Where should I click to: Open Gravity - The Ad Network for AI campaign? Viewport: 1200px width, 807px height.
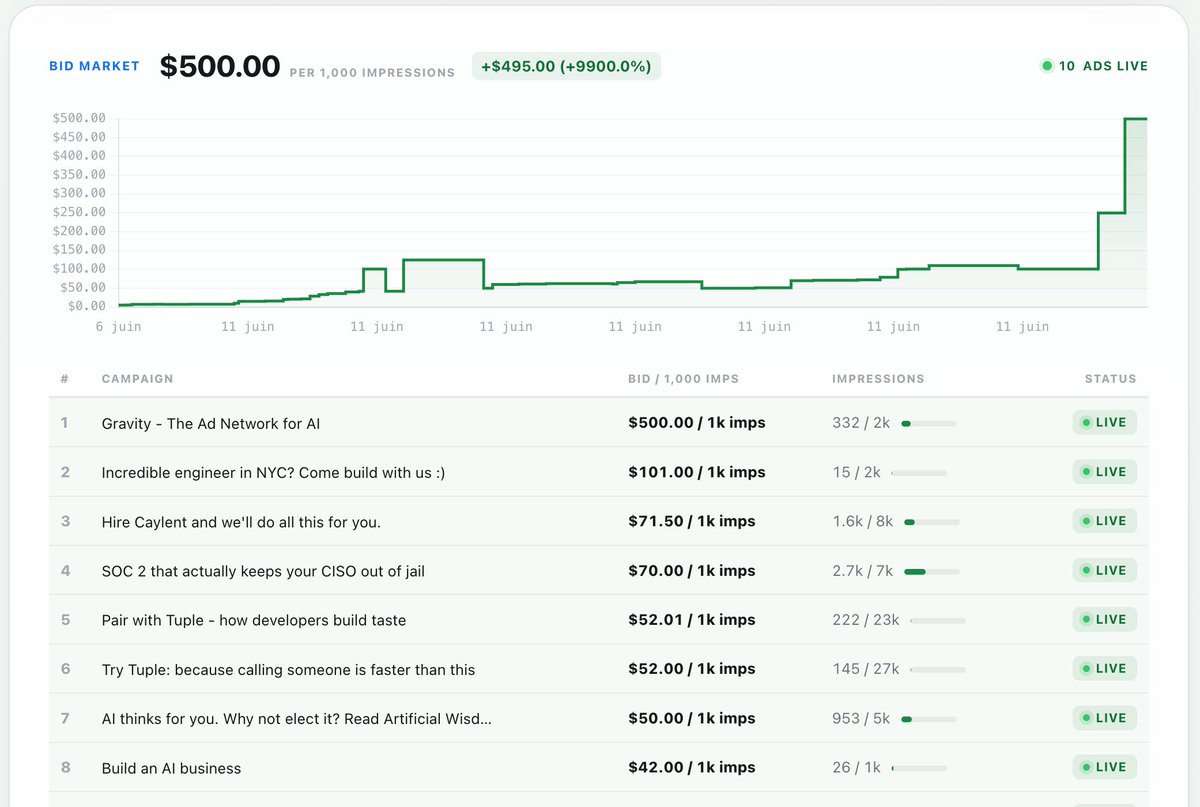[x=211, y=423]
